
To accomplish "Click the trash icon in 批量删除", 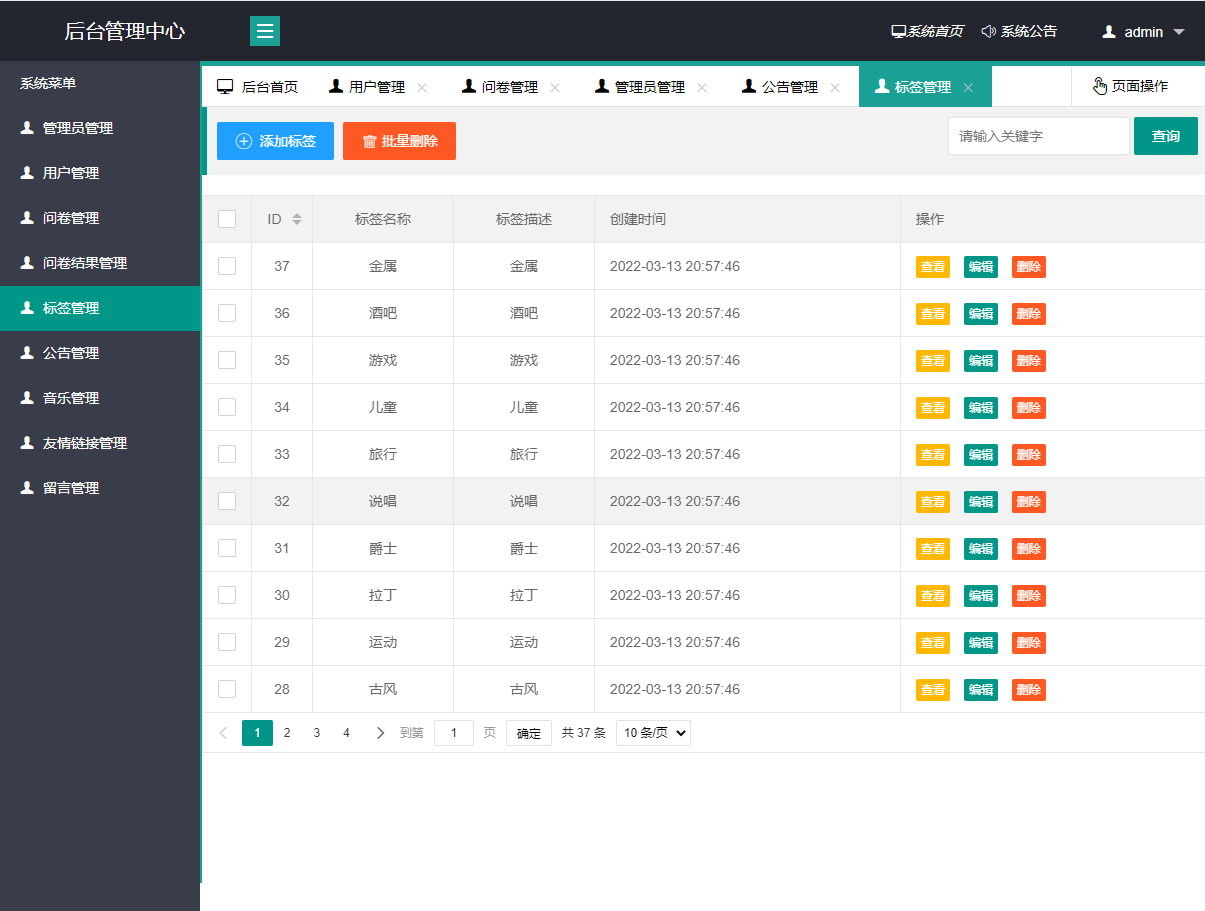I will coord(369,142).
